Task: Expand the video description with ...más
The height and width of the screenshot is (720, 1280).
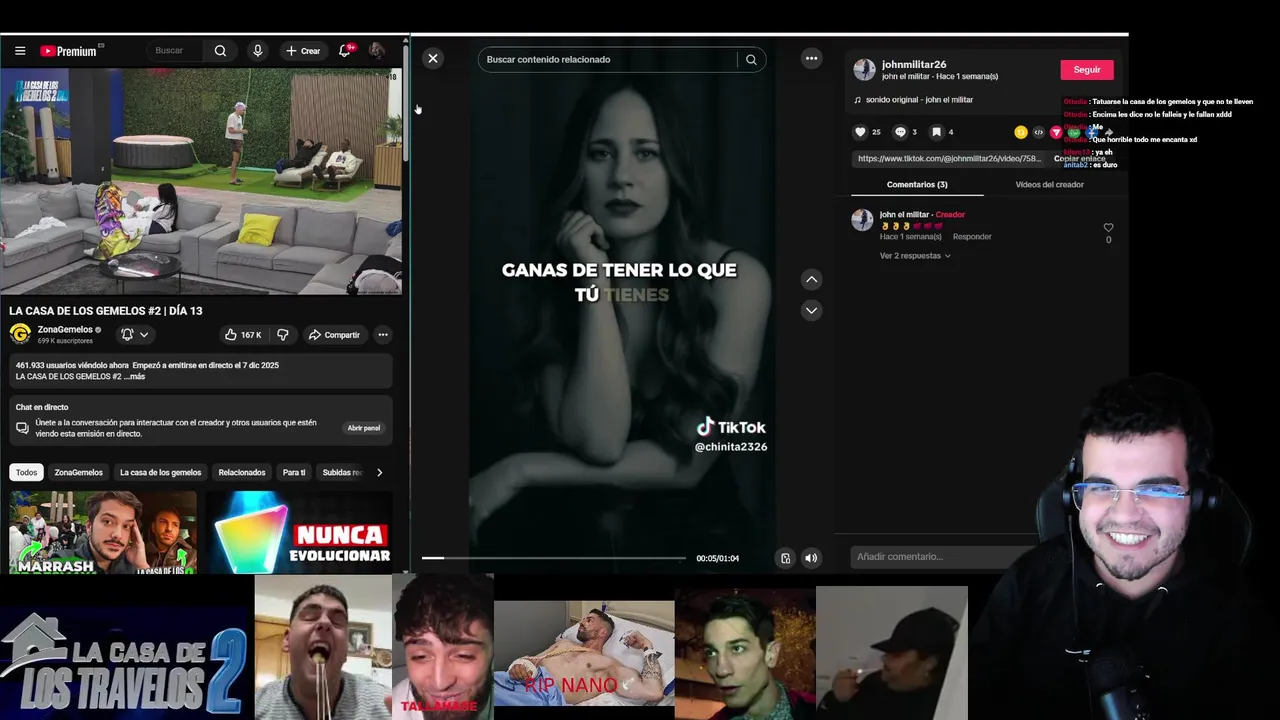Action: coord(135,377)
